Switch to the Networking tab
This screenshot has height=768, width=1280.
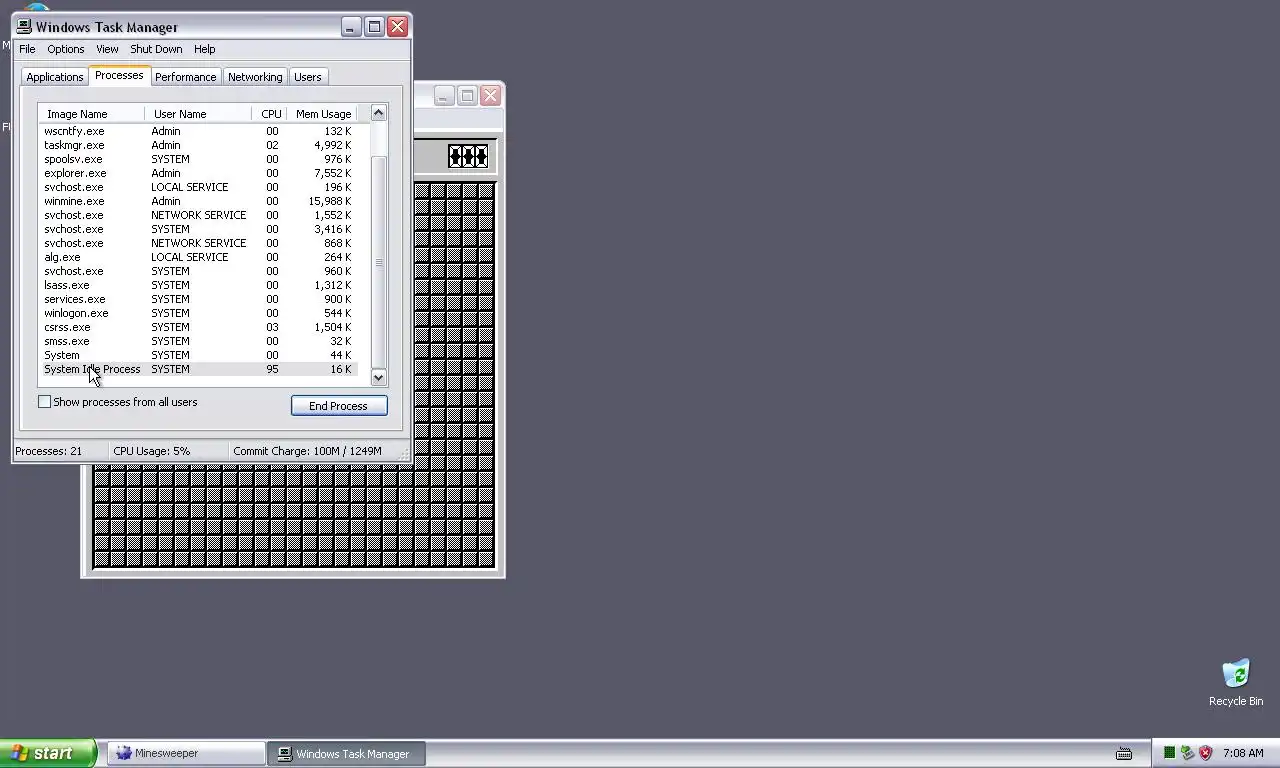click(x=255, y=77)
